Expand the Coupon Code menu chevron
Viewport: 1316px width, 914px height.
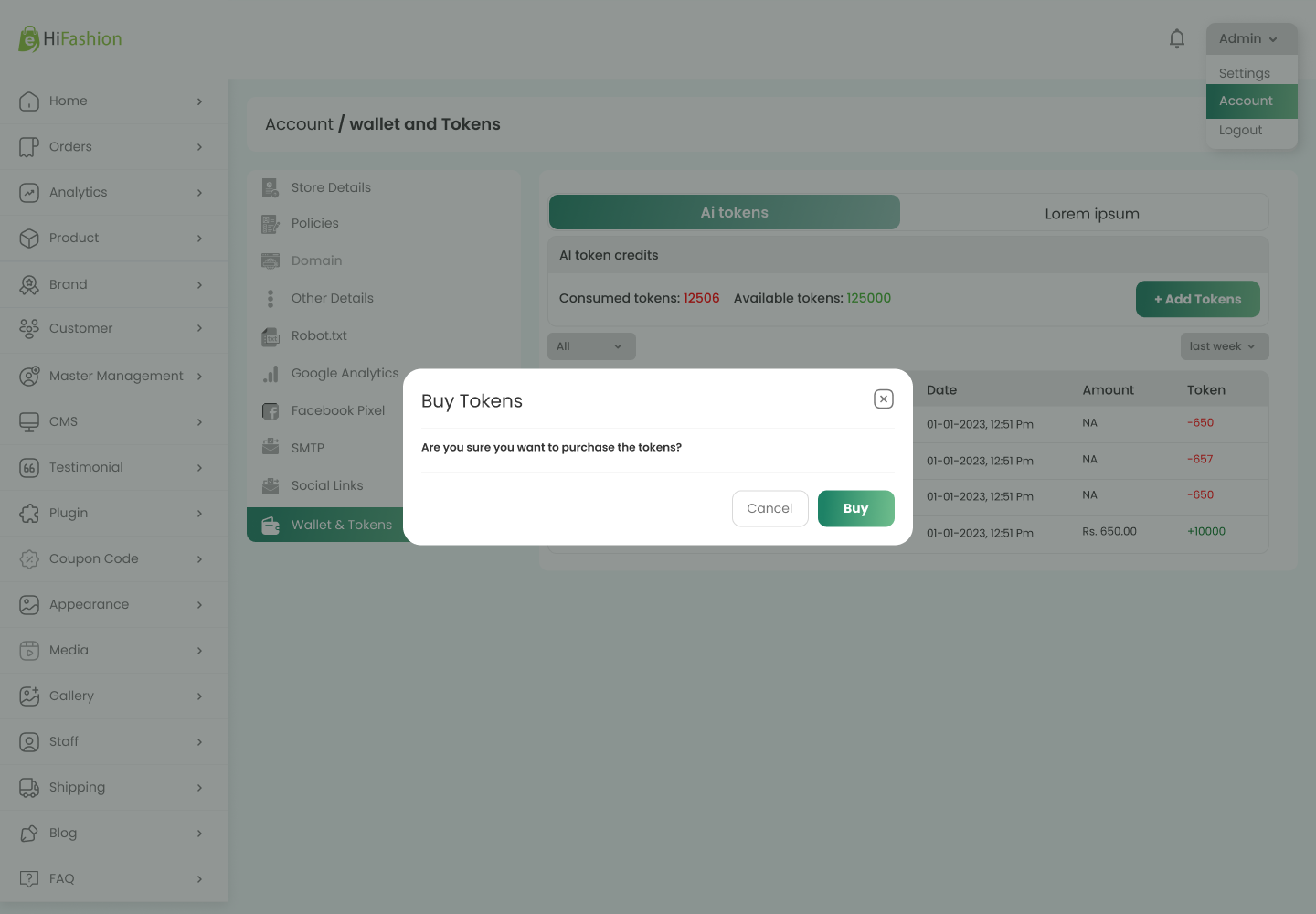[199, 559]
